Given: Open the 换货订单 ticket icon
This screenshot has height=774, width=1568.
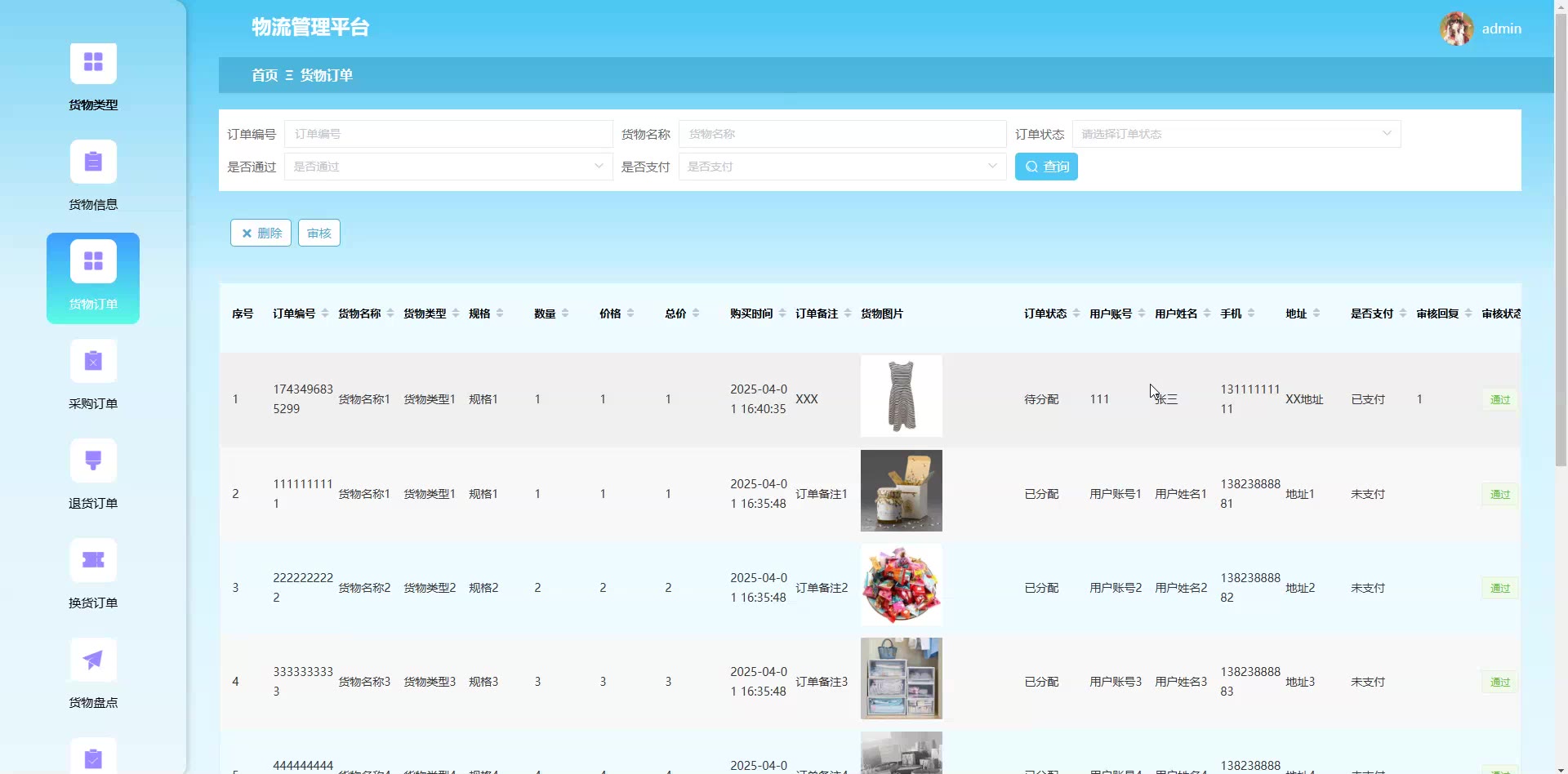Looking at the screenshot, I should 93,560.
